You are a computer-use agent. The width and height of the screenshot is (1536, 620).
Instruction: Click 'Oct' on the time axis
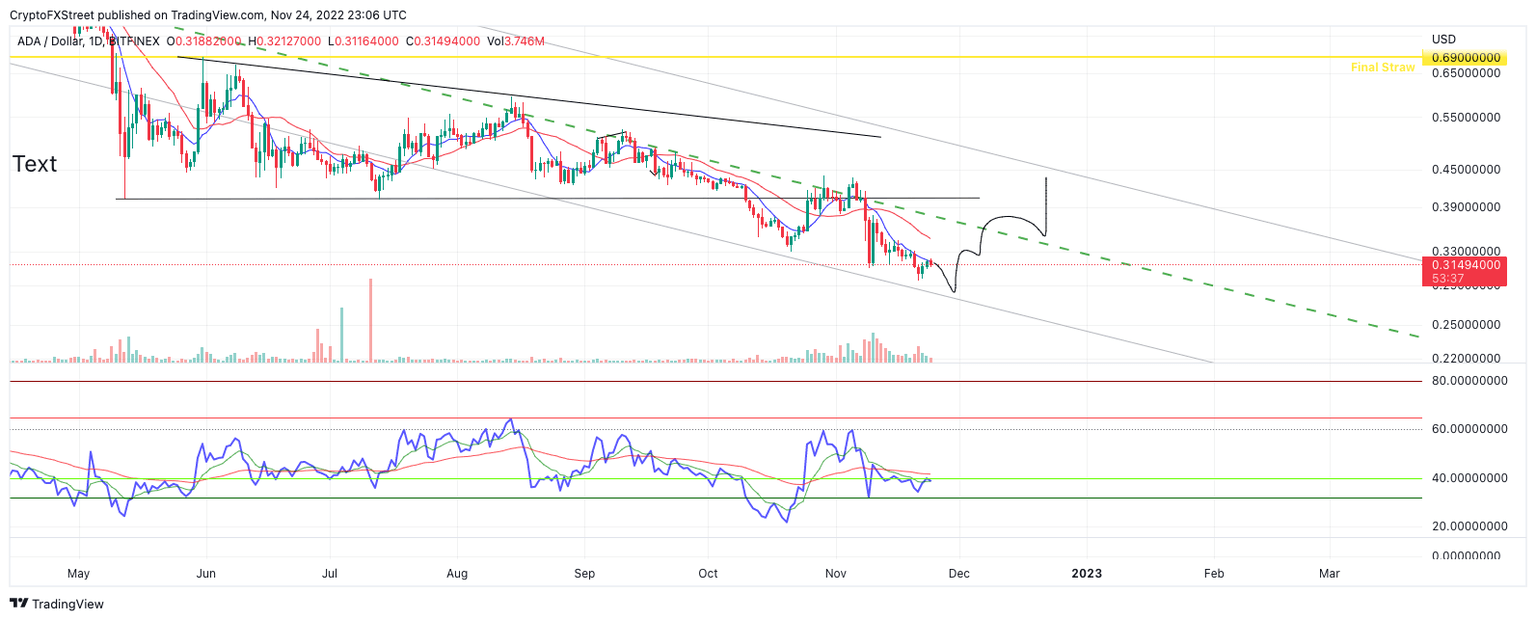coord(708,574)
